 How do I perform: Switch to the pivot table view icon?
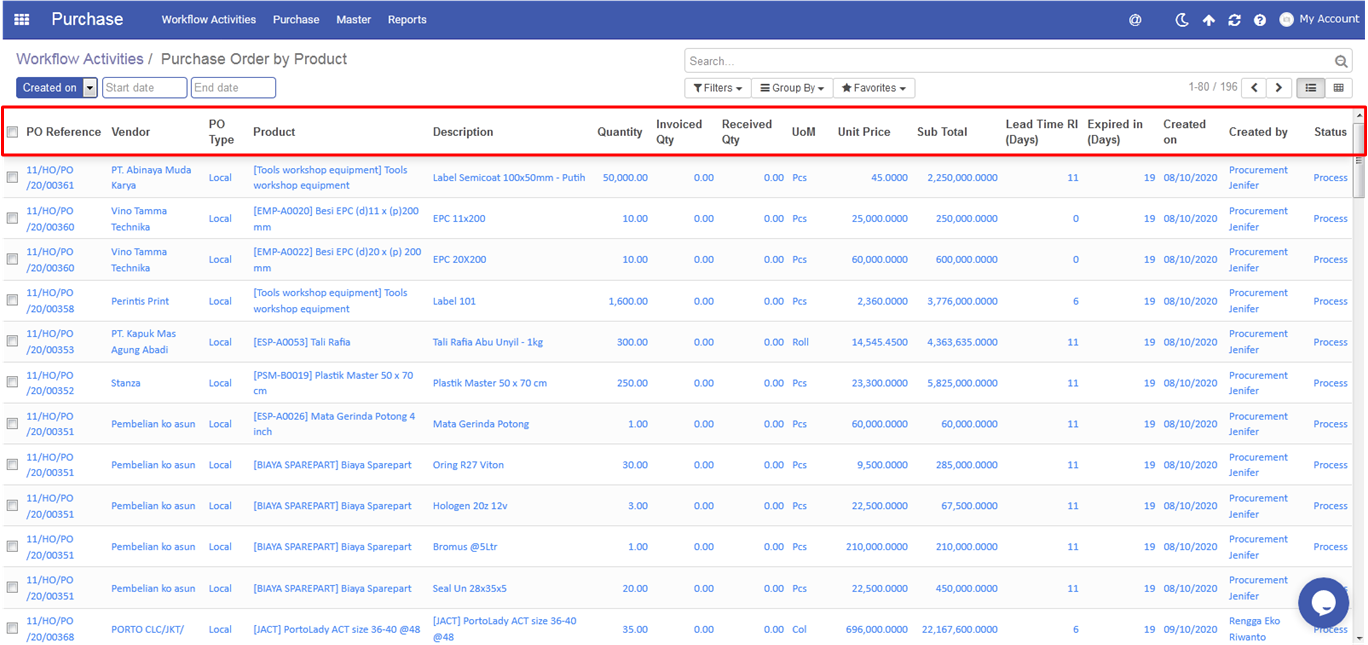(x=1338, y=88)
